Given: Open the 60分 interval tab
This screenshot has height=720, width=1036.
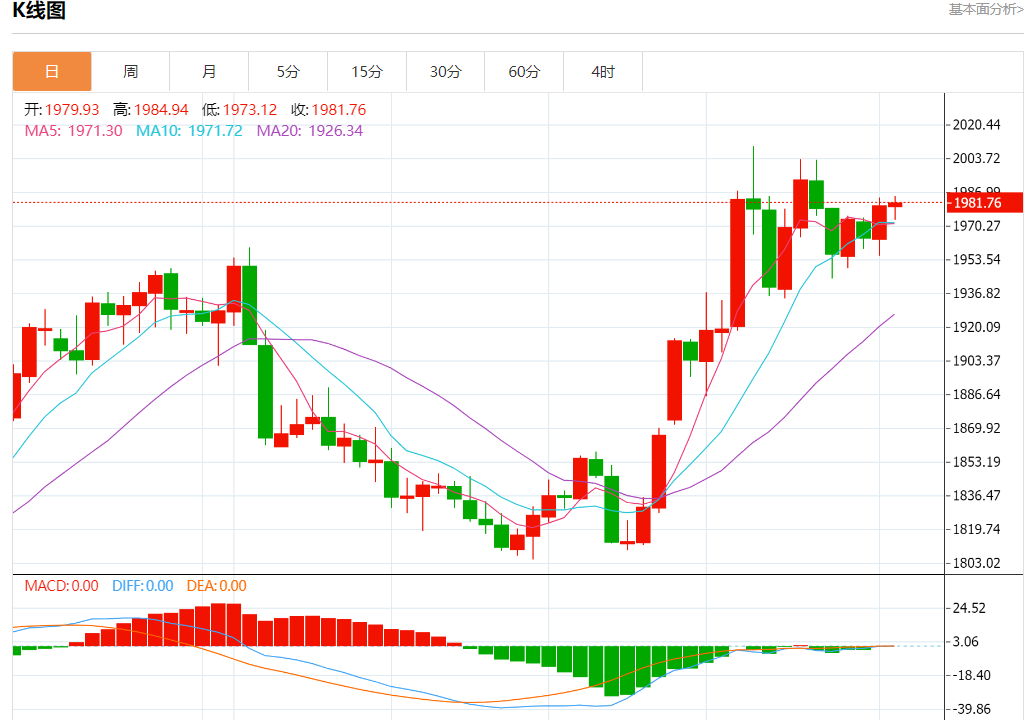Looking at the screenshot, I should click(x=524, y=71).
